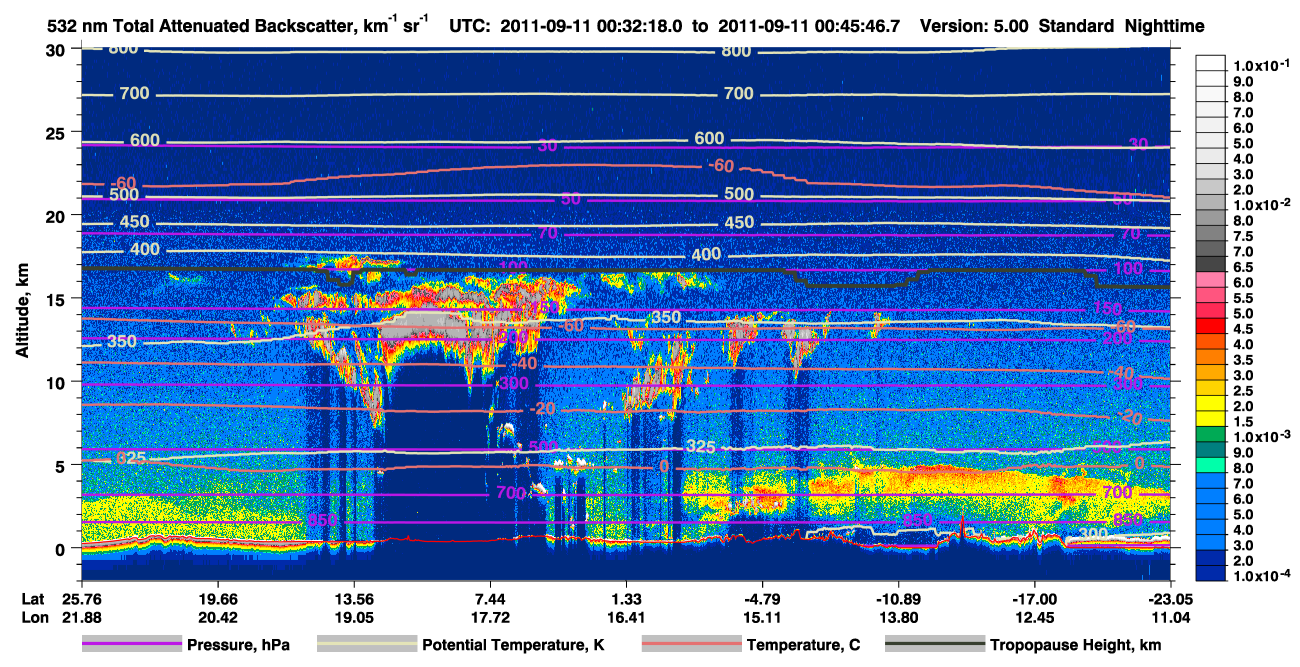Select the 'Potential Temperature, K' legend label
This screenshot has width=1300, height=667.
[513, 645]
